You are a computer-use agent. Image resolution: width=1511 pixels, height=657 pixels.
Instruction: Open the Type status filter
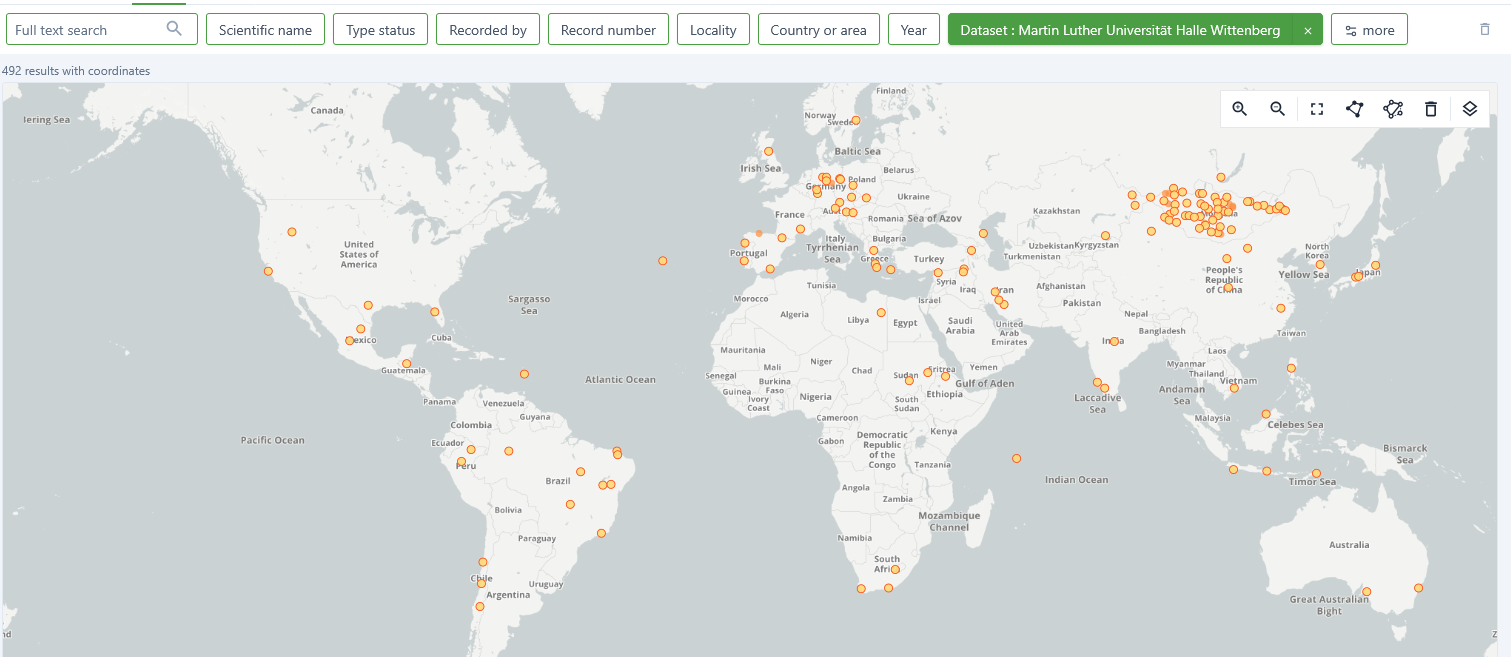click(x=380, y=30)
